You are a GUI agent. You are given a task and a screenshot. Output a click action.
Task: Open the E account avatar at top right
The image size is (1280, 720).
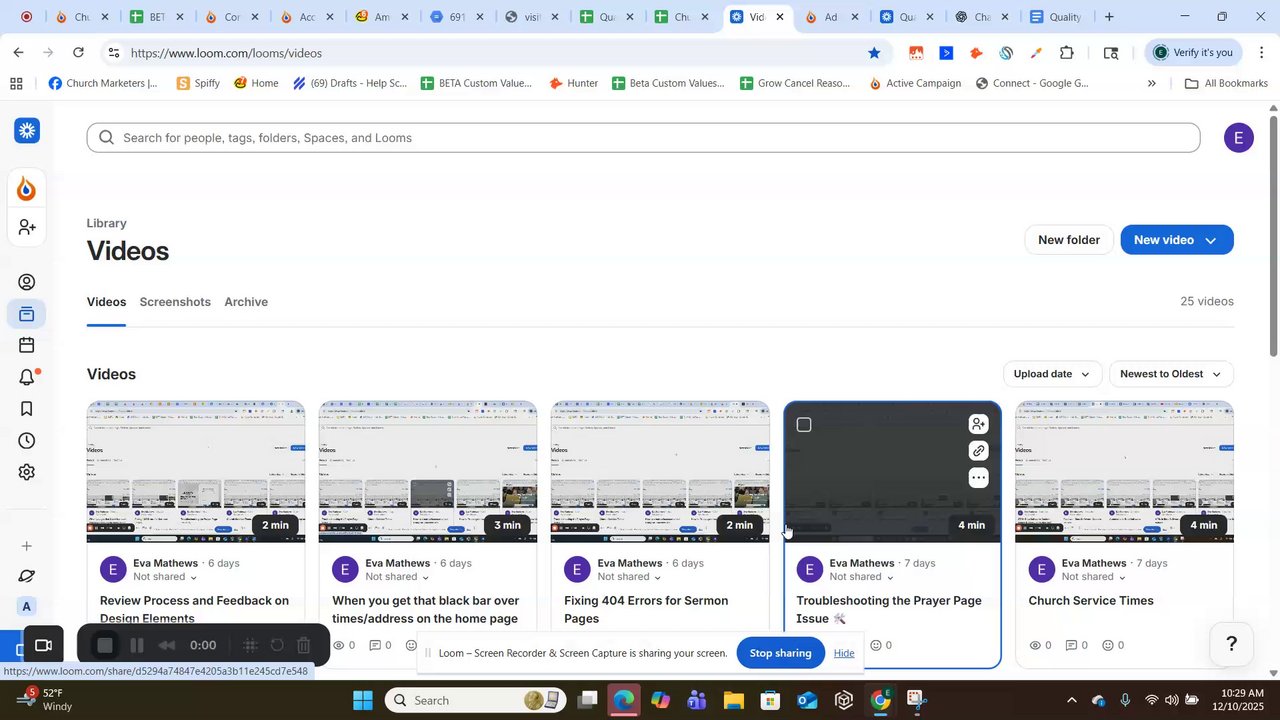coord(1238,138)
